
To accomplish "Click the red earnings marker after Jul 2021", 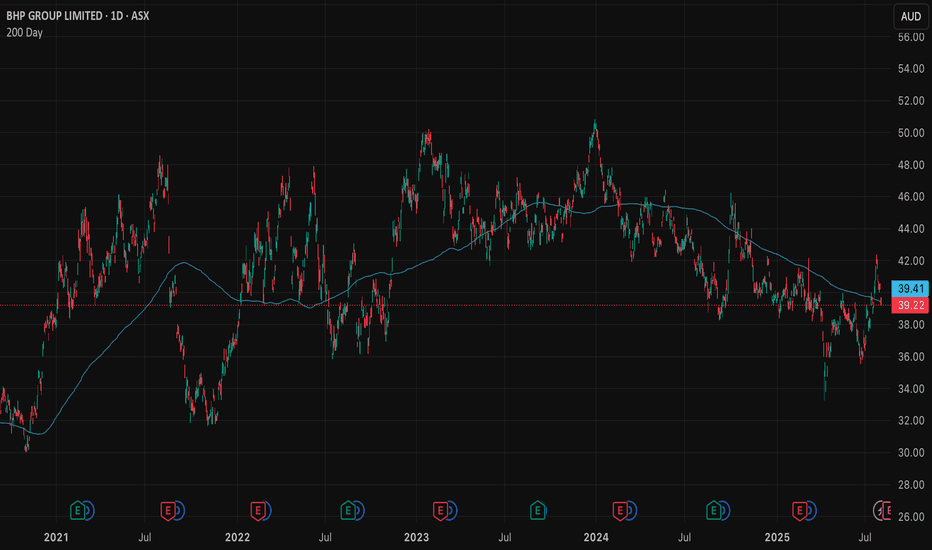I will point(168,510).
